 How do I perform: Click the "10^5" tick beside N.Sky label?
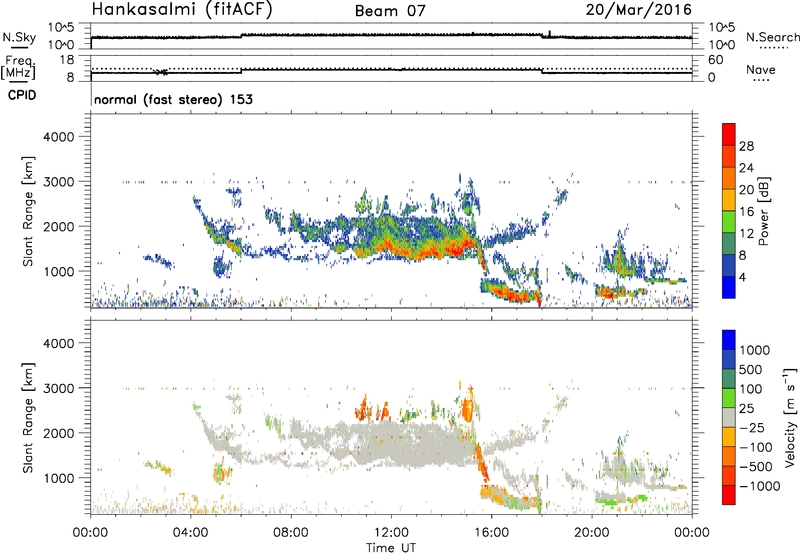click(x=61, y=27)
